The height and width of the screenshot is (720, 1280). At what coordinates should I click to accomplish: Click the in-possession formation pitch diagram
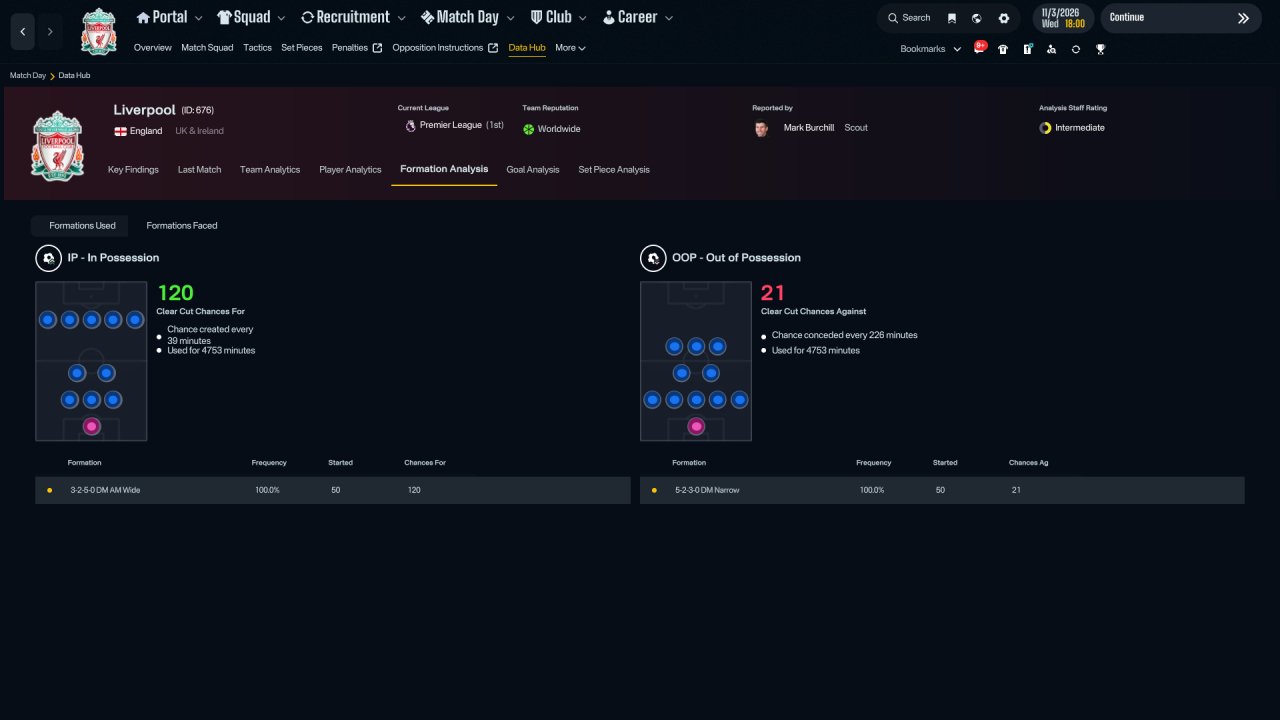(x=91, y=361)
